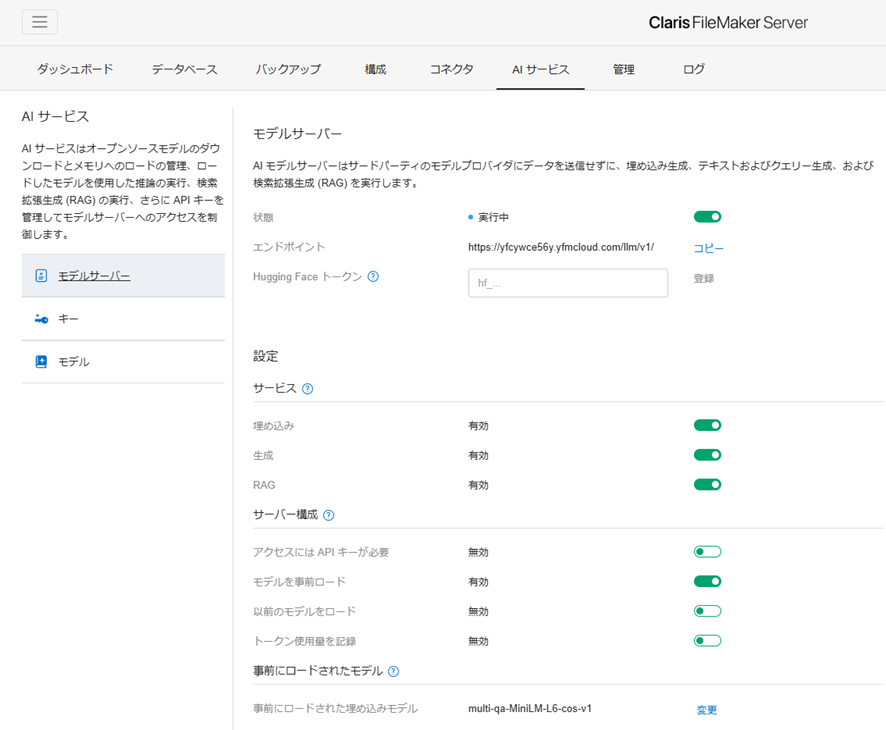The height and width of the screenshot is (730, 886).
Task: Switch to the データベース tab
Action: click(184, 69)
